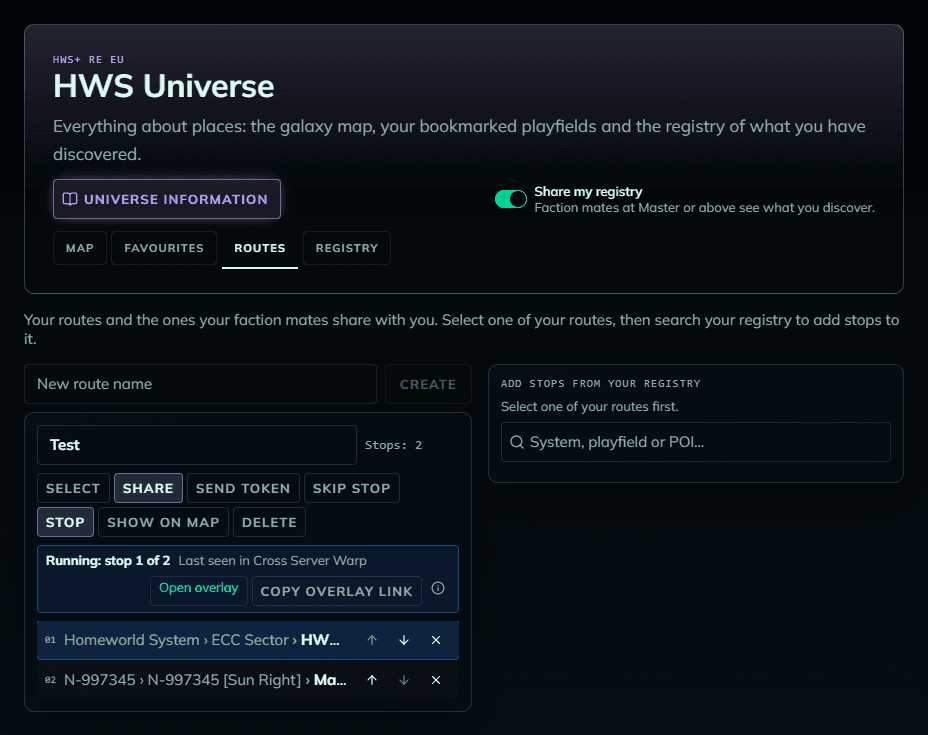The image size is (928, 735).
Task: Open the overlay link
Action: [199, 589]
